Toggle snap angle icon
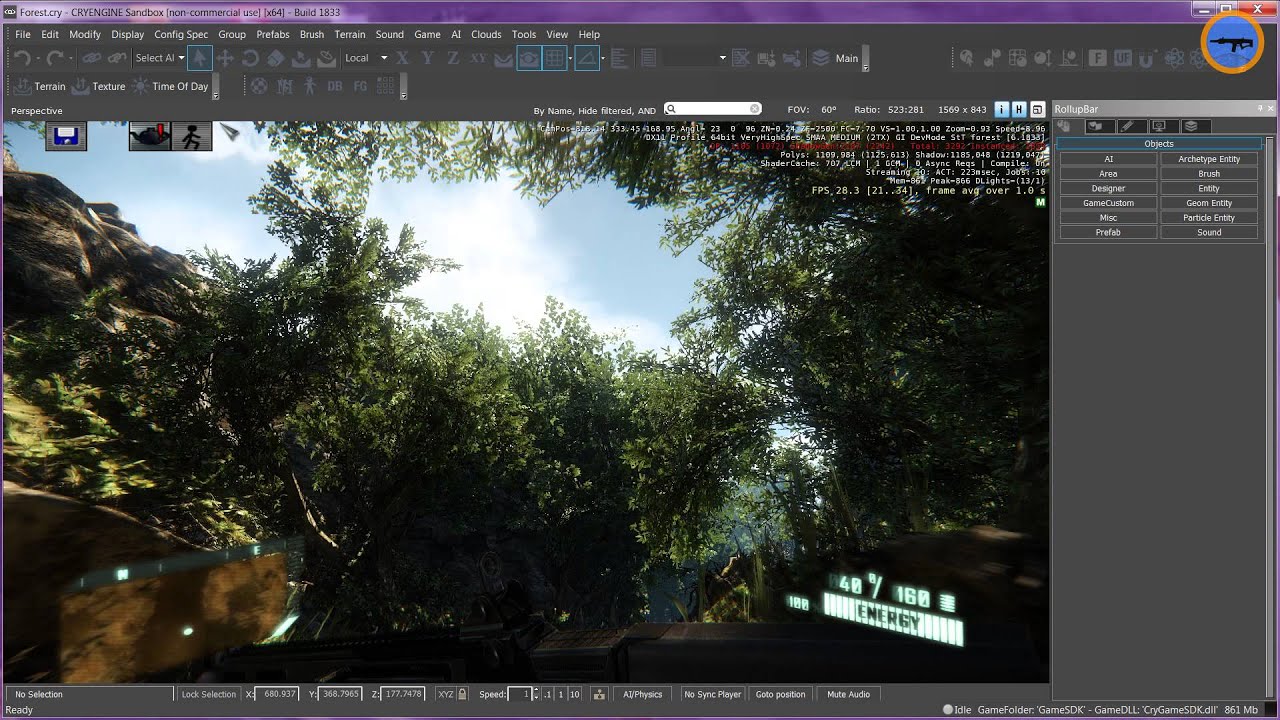This screenshot has height=720, width=1280. pyautogui.click(x=587, y=58)
